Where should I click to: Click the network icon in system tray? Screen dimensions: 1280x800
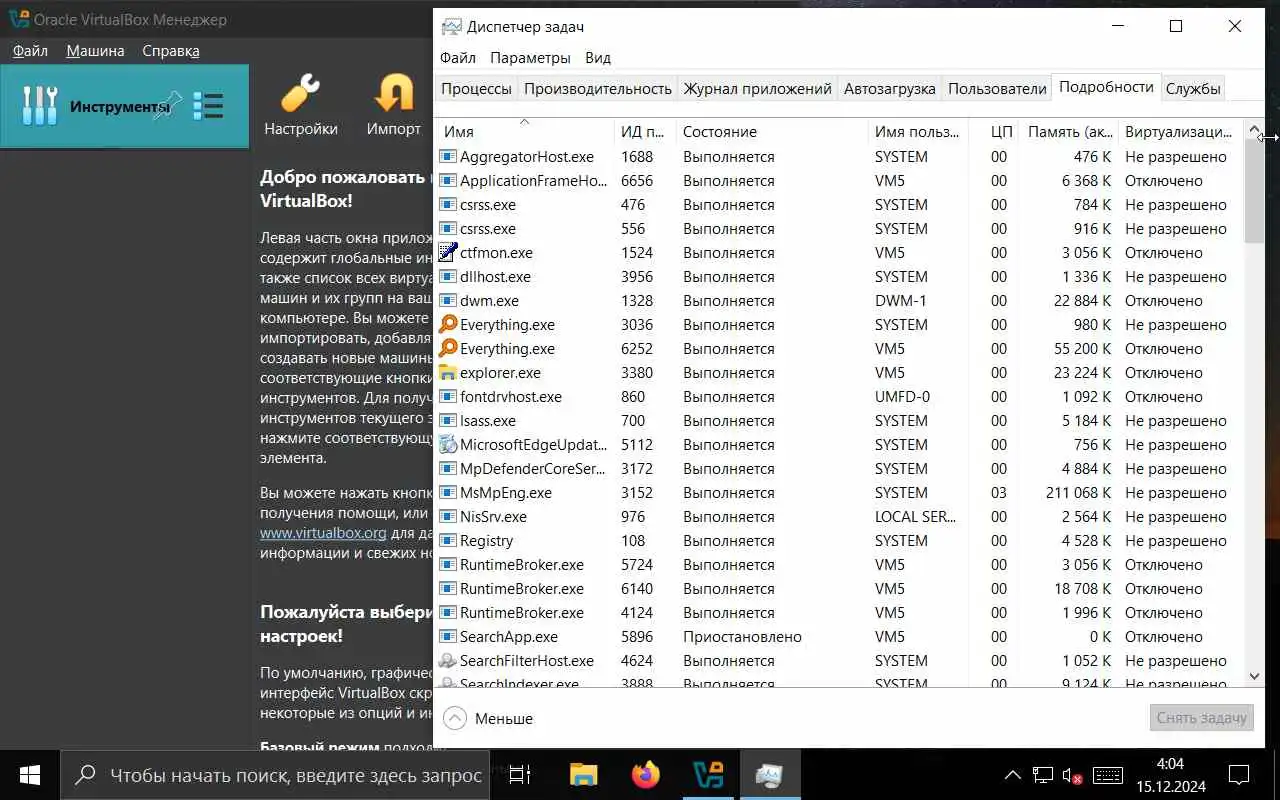pos(1043,775)
